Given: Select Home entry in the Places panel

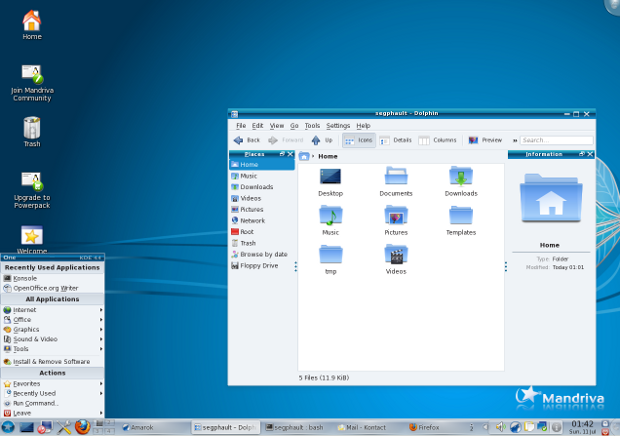Looking at the screenshot, I should (261, 164).
